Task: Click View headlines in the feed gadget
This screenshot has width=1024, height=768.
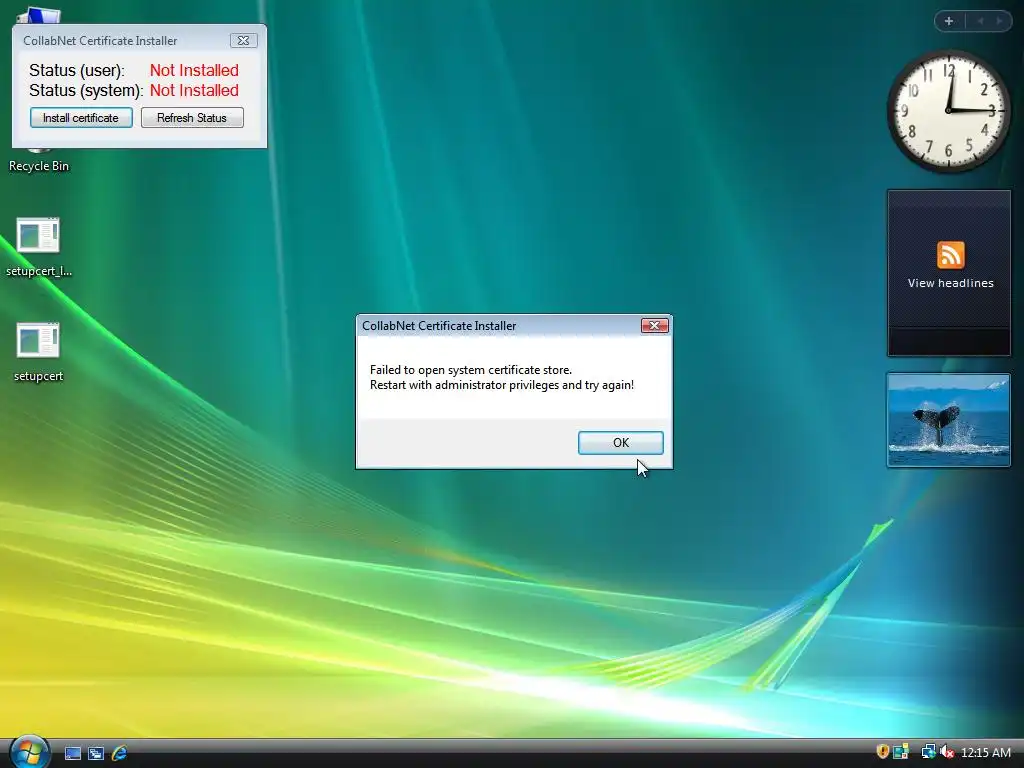Action: pyautogui.click(x=950, y=283)
